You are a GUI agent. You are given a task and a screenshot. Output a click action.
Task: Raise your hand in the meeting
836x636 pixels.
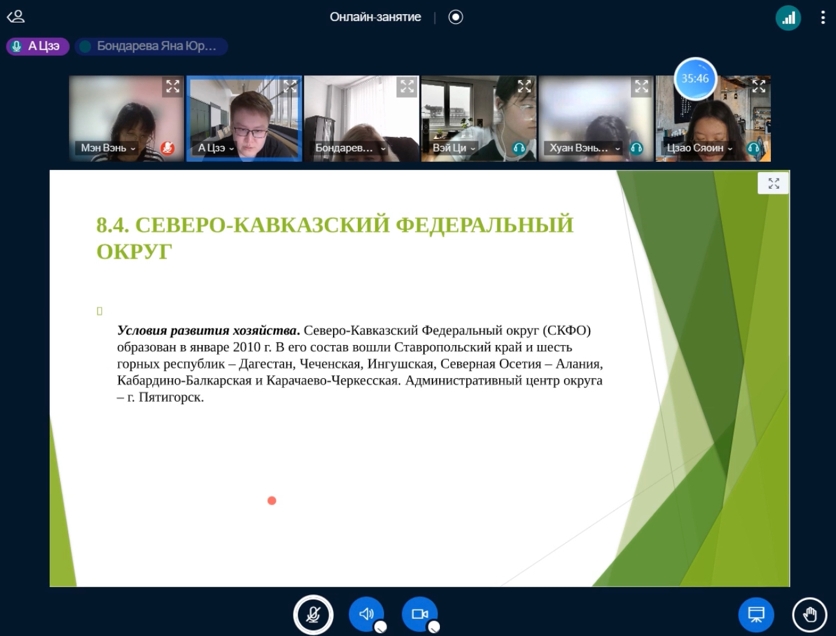[809, 614]
